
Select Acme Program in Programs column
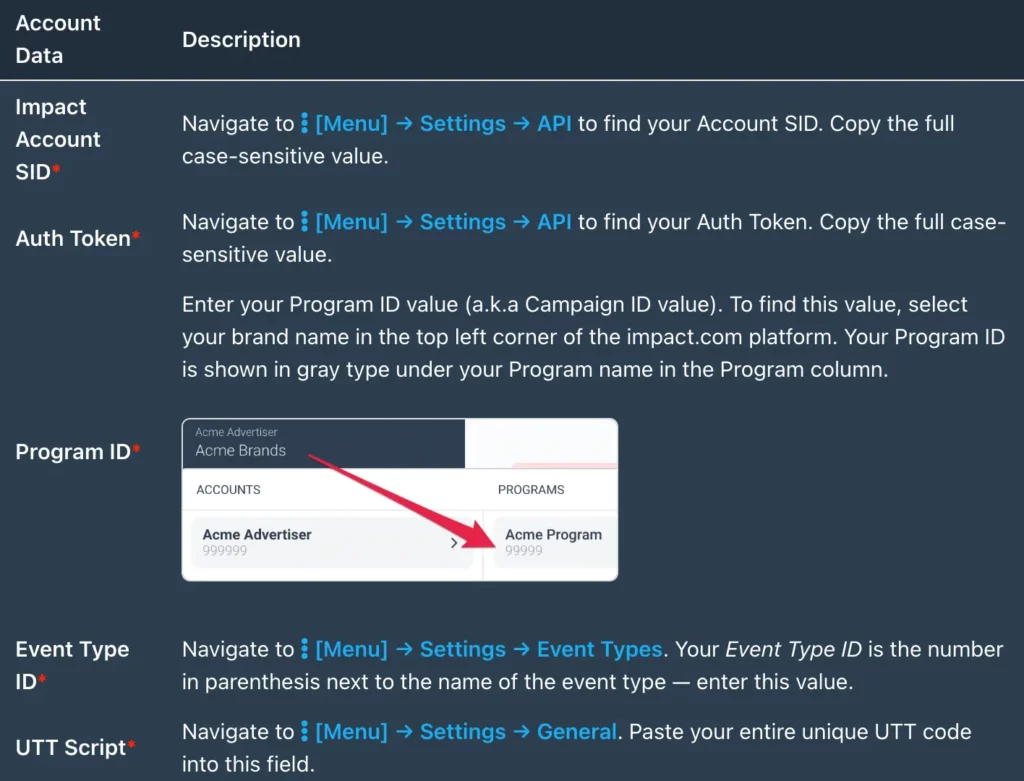[x=555, y=542]
